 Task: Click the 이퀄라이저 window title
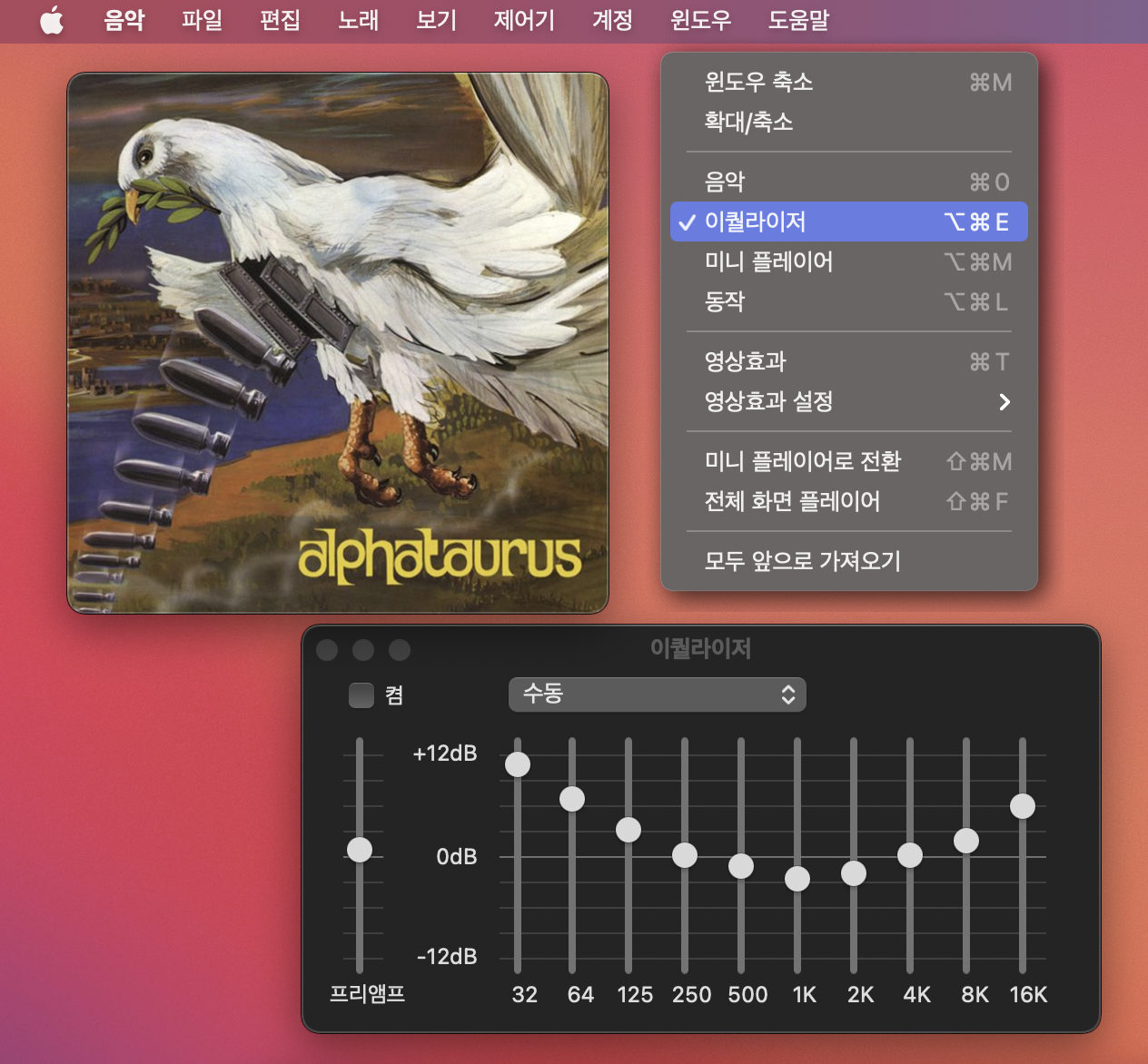700,648
